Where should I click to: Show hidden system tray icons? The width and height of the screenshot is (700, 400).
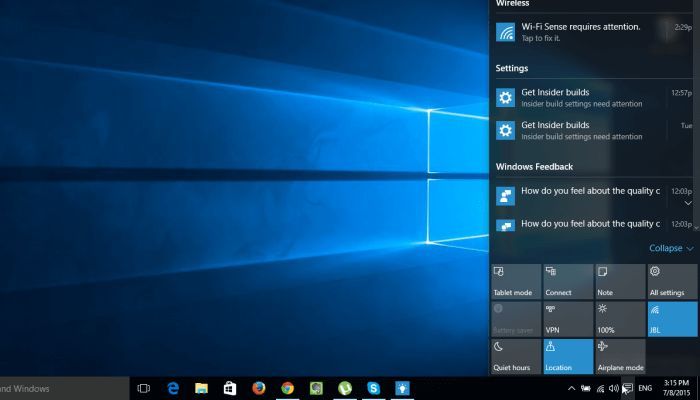click(571, 388)
